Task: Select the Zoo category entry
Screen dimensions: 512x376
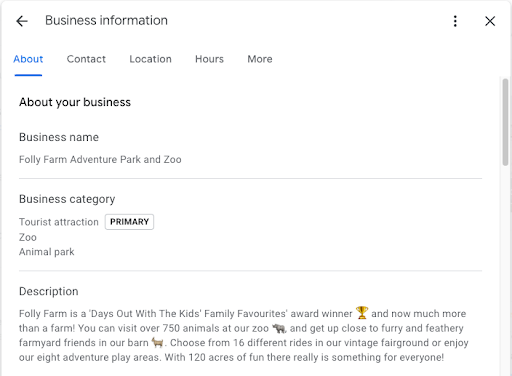Action: click(x=28, y=237)
